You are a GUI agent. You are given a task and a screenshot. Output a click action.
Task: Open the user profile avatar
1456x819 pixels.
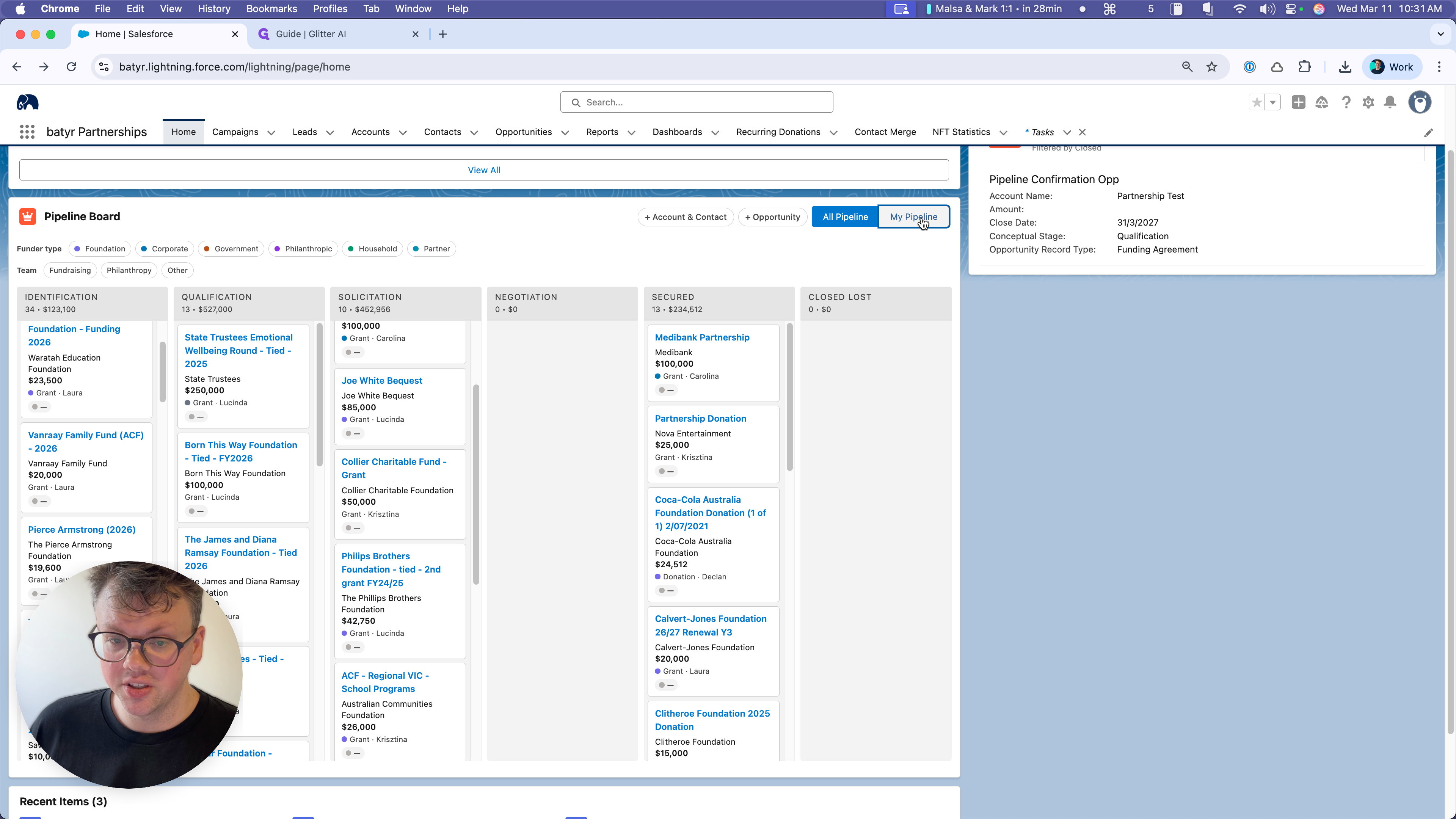pyautogui.click(x=1419, y=102)
